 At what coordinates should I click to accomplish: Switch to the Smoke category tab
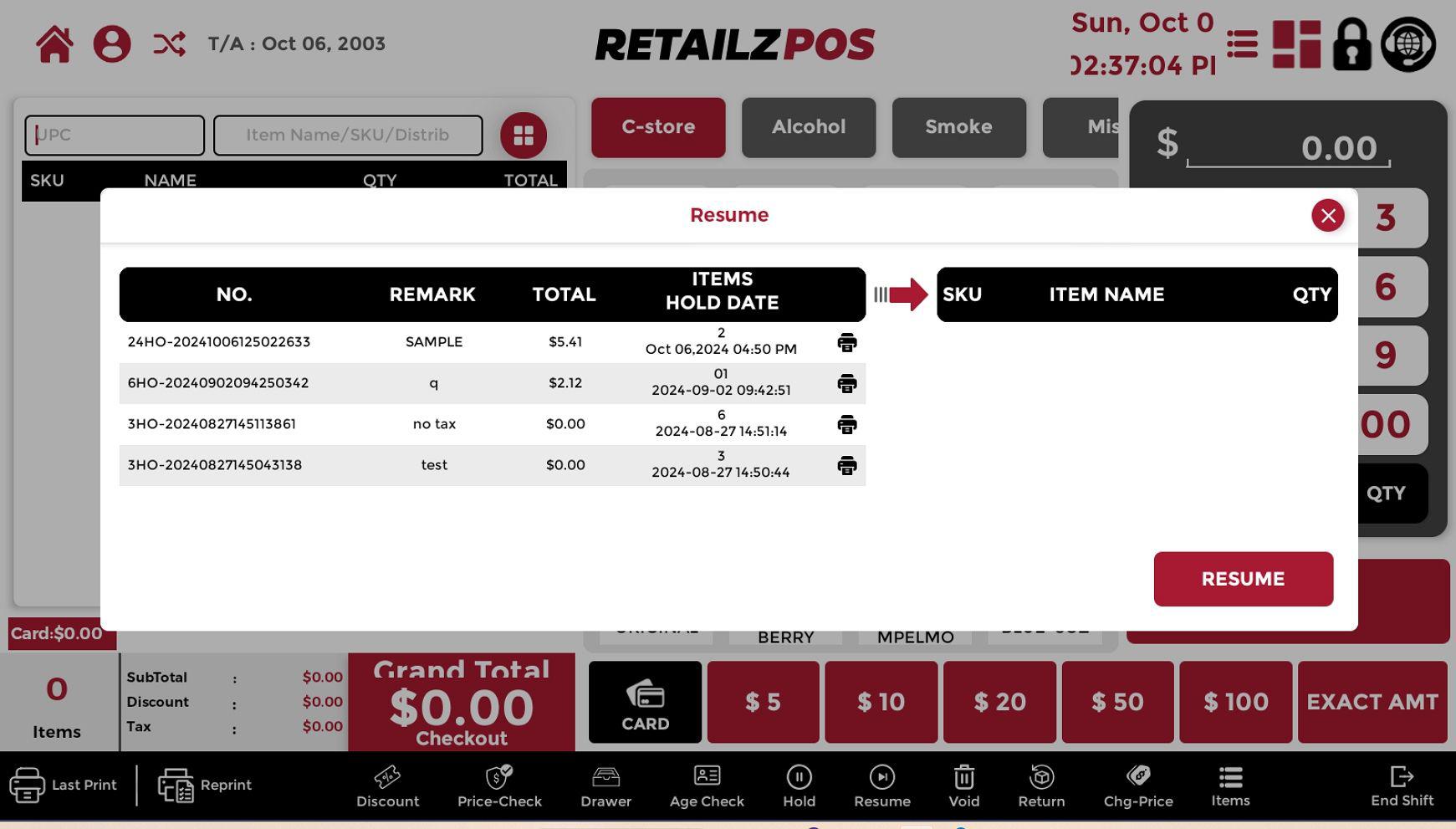click(958, 127)
